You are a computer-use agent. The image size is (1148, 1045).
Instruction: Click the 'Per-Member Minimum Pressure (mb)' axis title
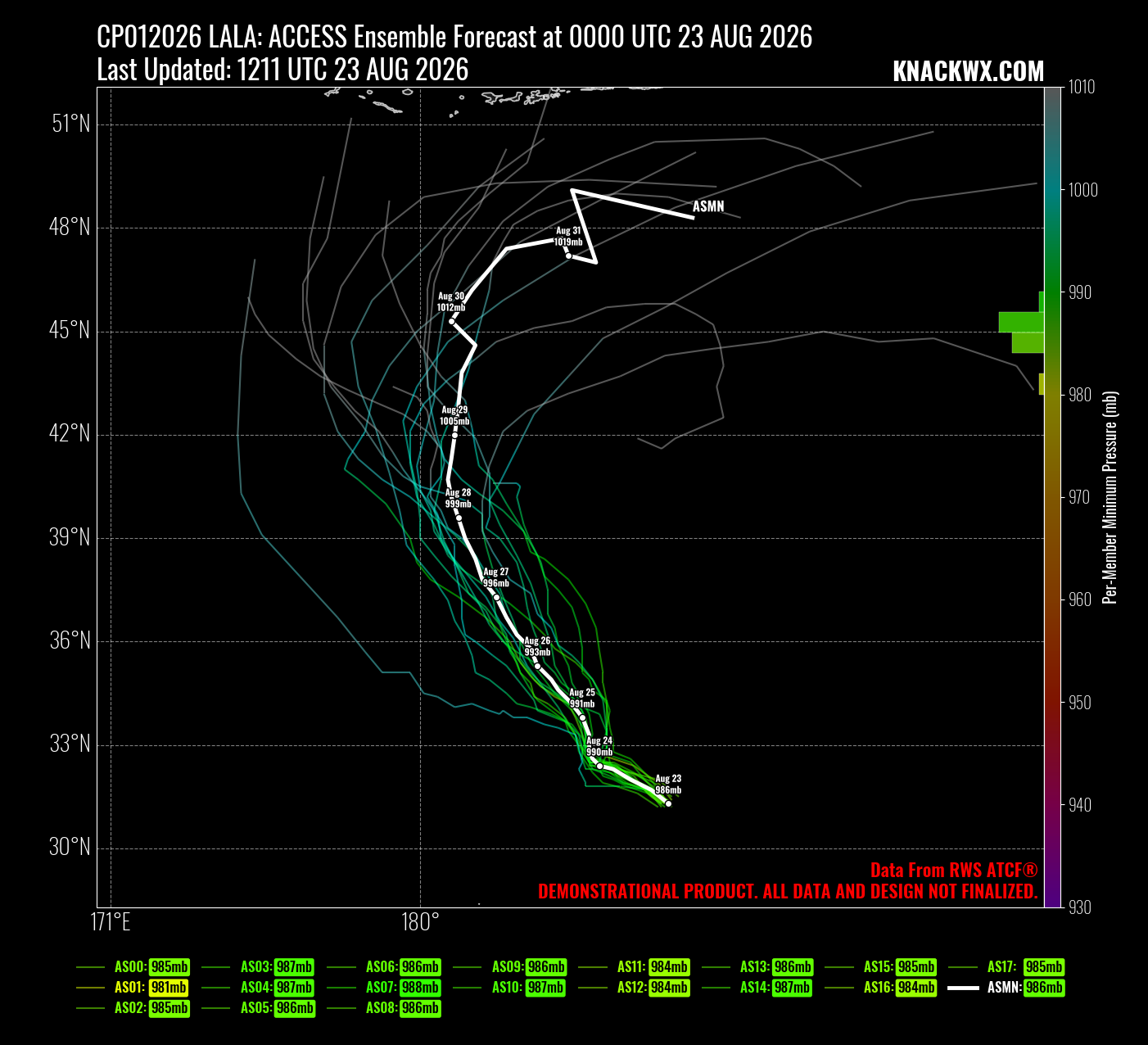(1110, 497)
